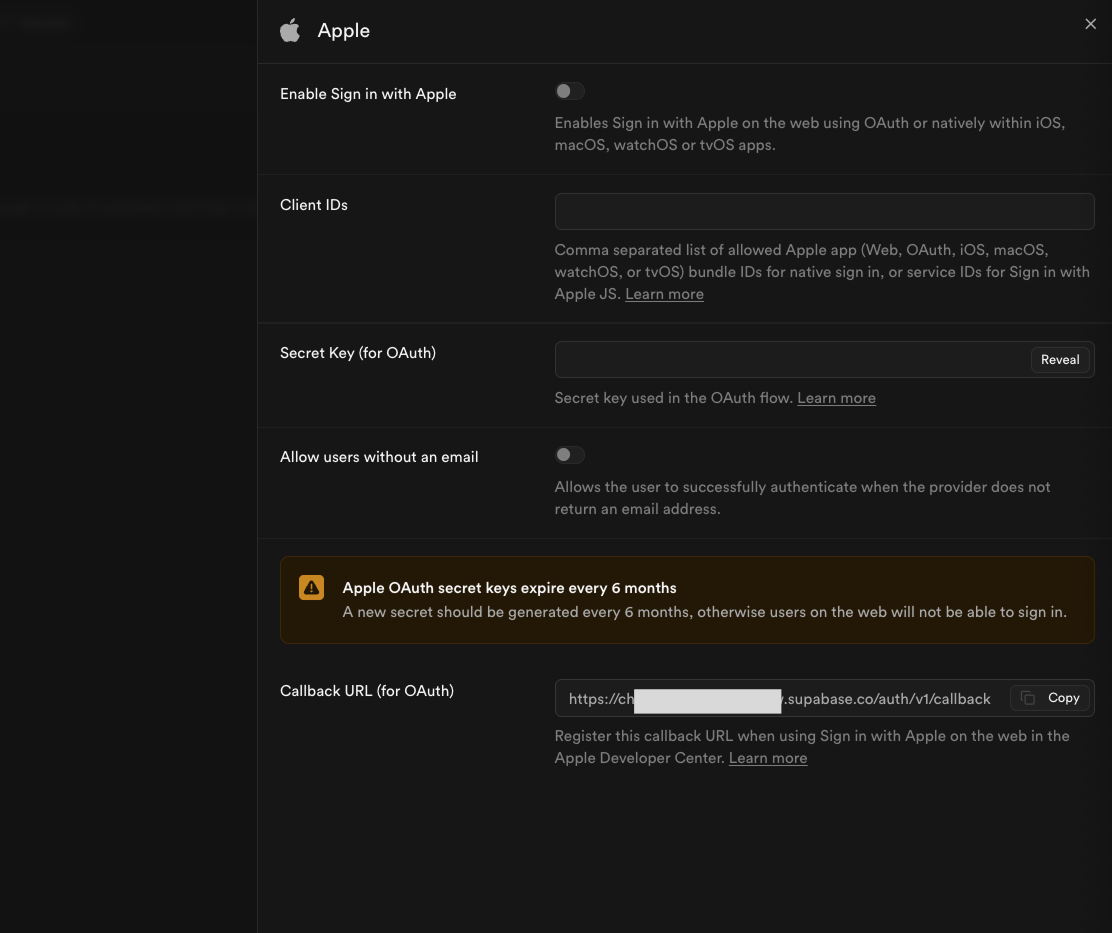Click 'Secret Key (for OAuth)' label
Viewport: 1112px width, 933px height.
(x=357, y=353)
